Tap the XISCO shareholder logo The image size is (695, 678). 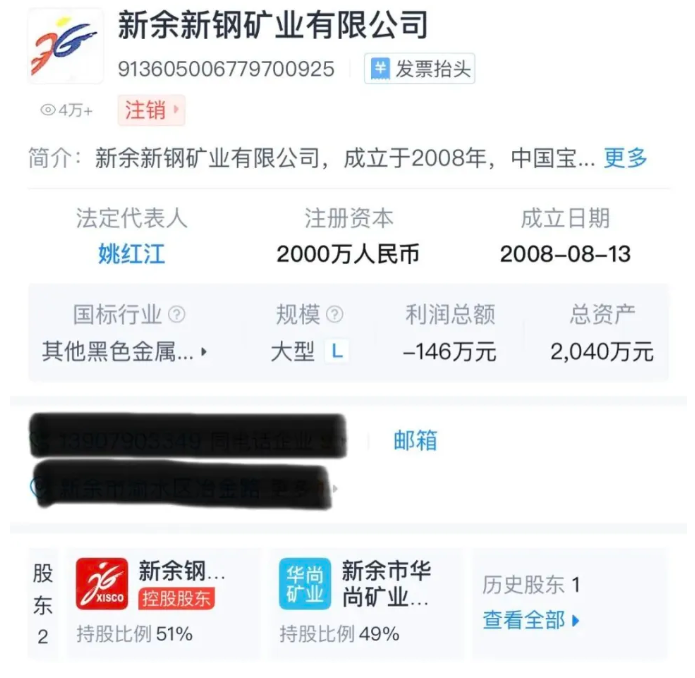pos(102,583)
